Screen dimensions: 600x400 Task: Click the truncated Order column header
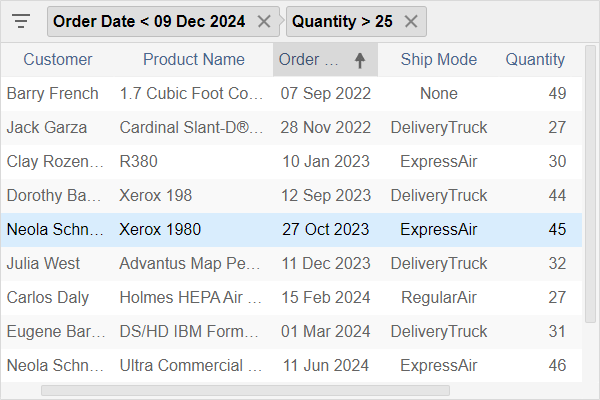point(308,60)
